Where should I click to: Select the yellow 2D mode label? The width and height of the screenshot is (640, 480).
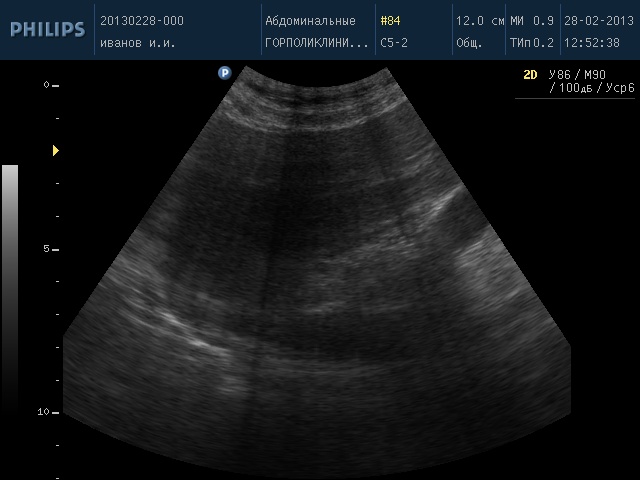click(531, 75)
